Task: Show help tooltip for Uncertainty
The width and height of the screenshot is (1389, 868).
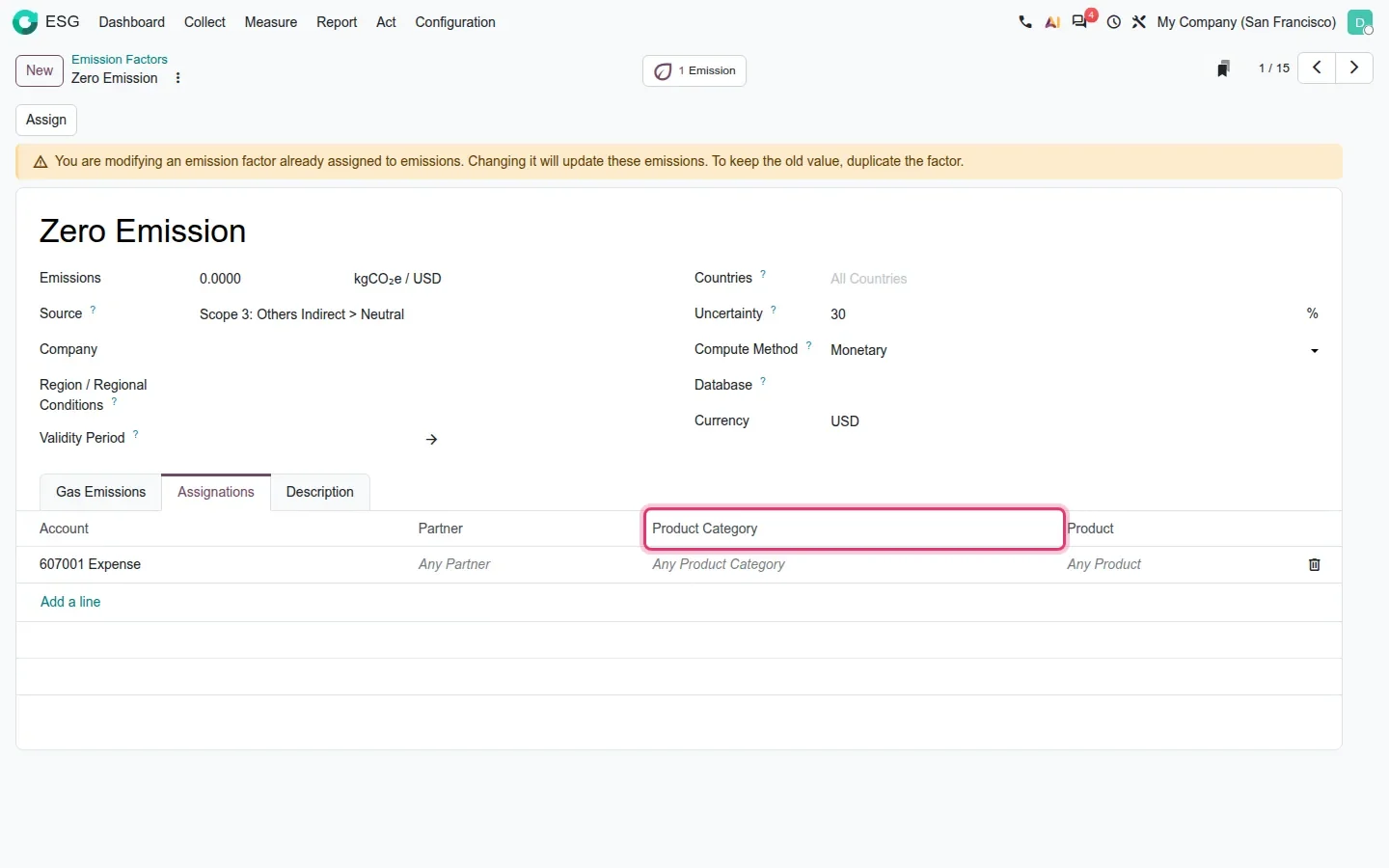Action: click(x=774, y=310)
